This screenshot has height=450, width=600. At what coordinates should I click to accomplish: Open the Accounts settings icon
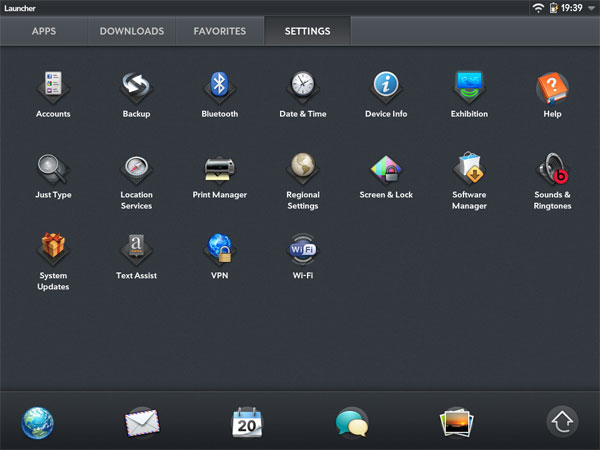click(x=53, y=87)
